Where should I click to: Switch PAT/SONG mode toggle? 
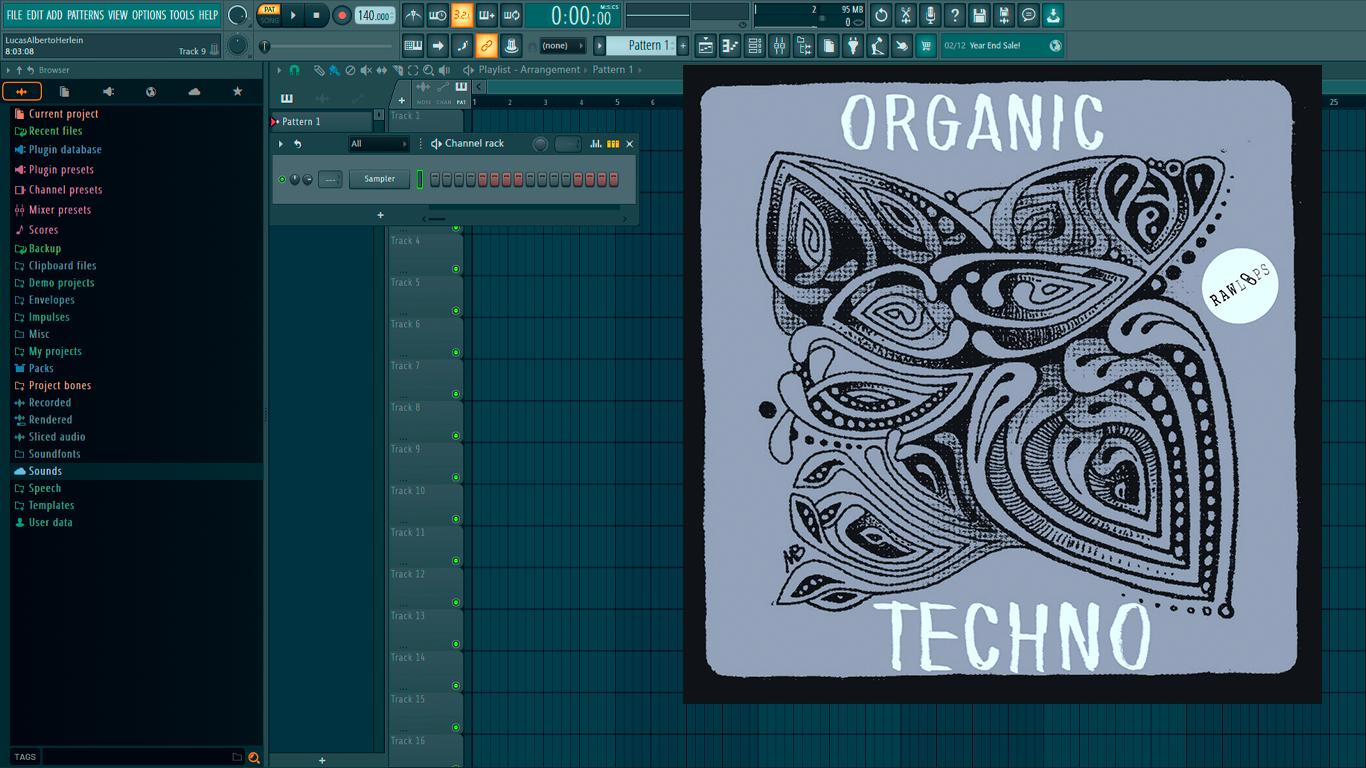pyautogui.click(x=270, y=15)
